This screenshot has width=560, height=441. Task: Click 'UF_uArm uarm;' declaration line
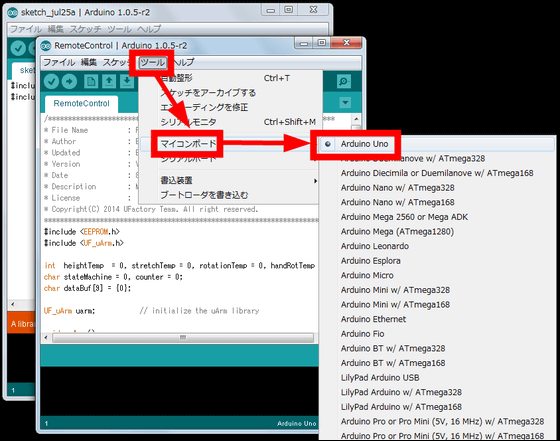coord(69,311)
